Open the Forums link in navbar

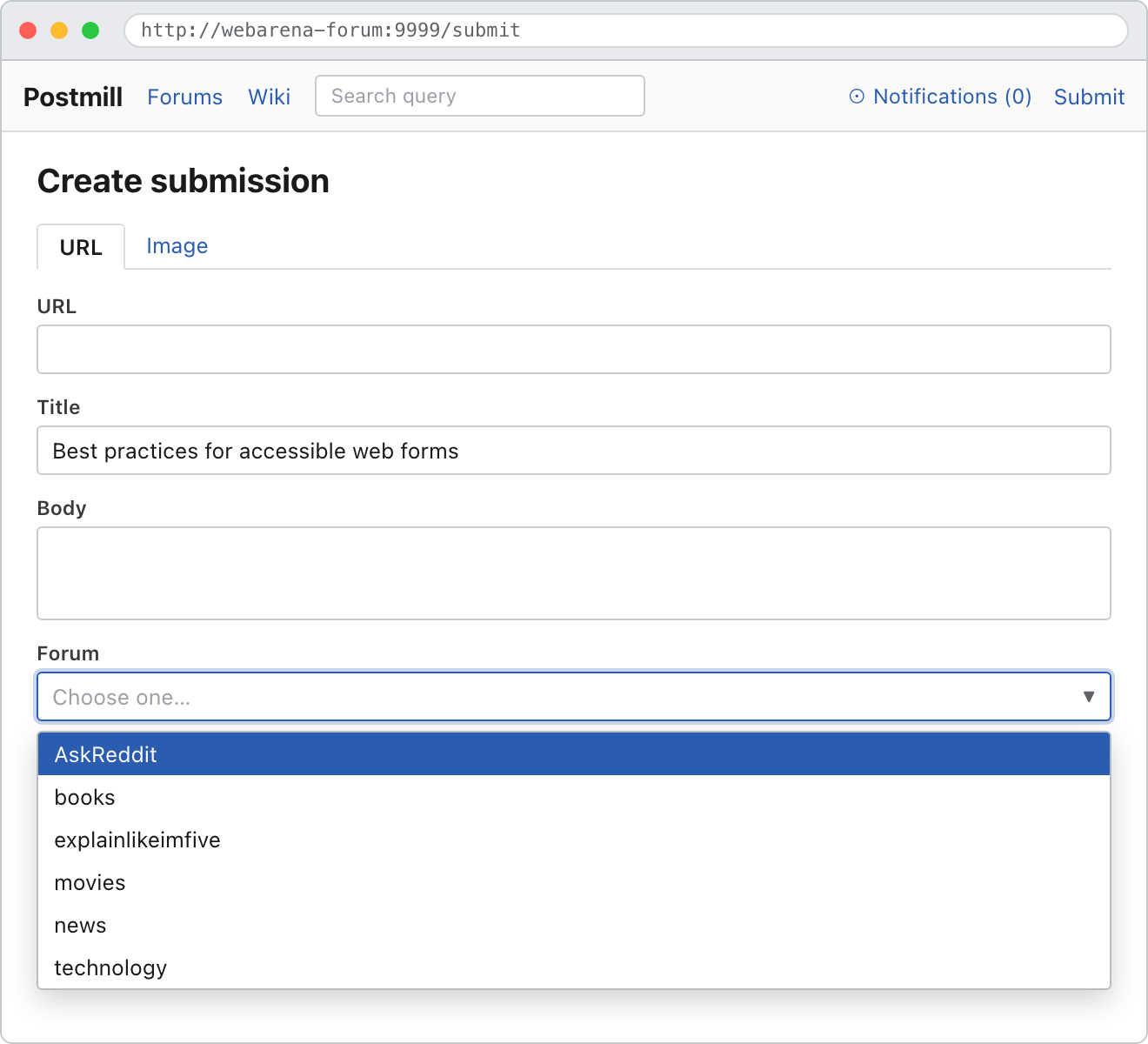point(185,97)
